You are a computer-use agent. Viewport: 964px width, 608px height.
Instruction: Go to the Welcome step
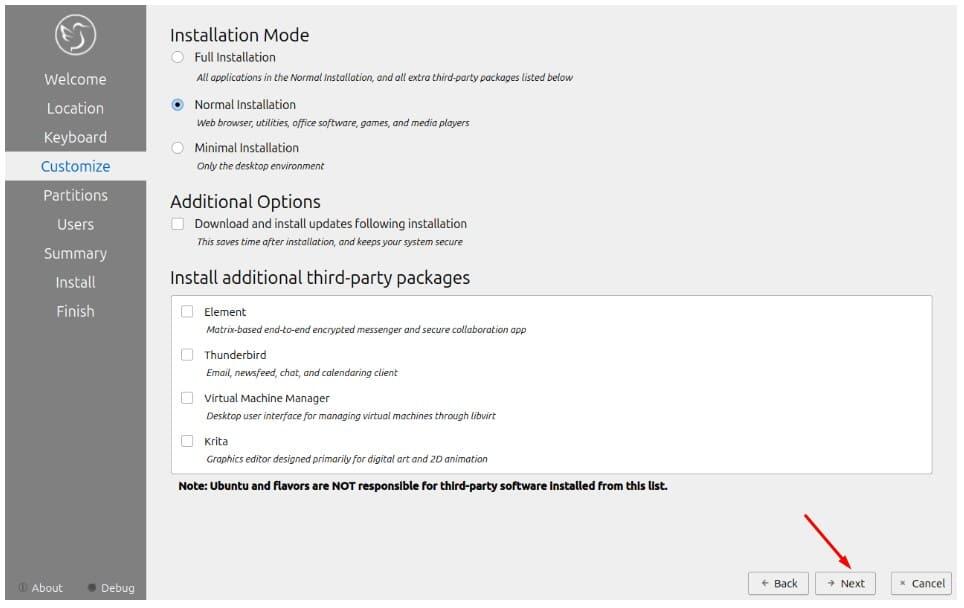75,79
